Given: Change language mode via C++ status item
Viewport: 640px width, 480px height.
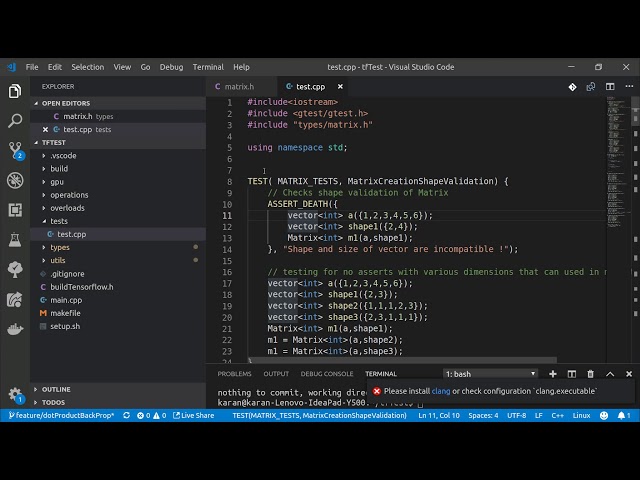Looking at the screenshot, I should coord(558,416).
